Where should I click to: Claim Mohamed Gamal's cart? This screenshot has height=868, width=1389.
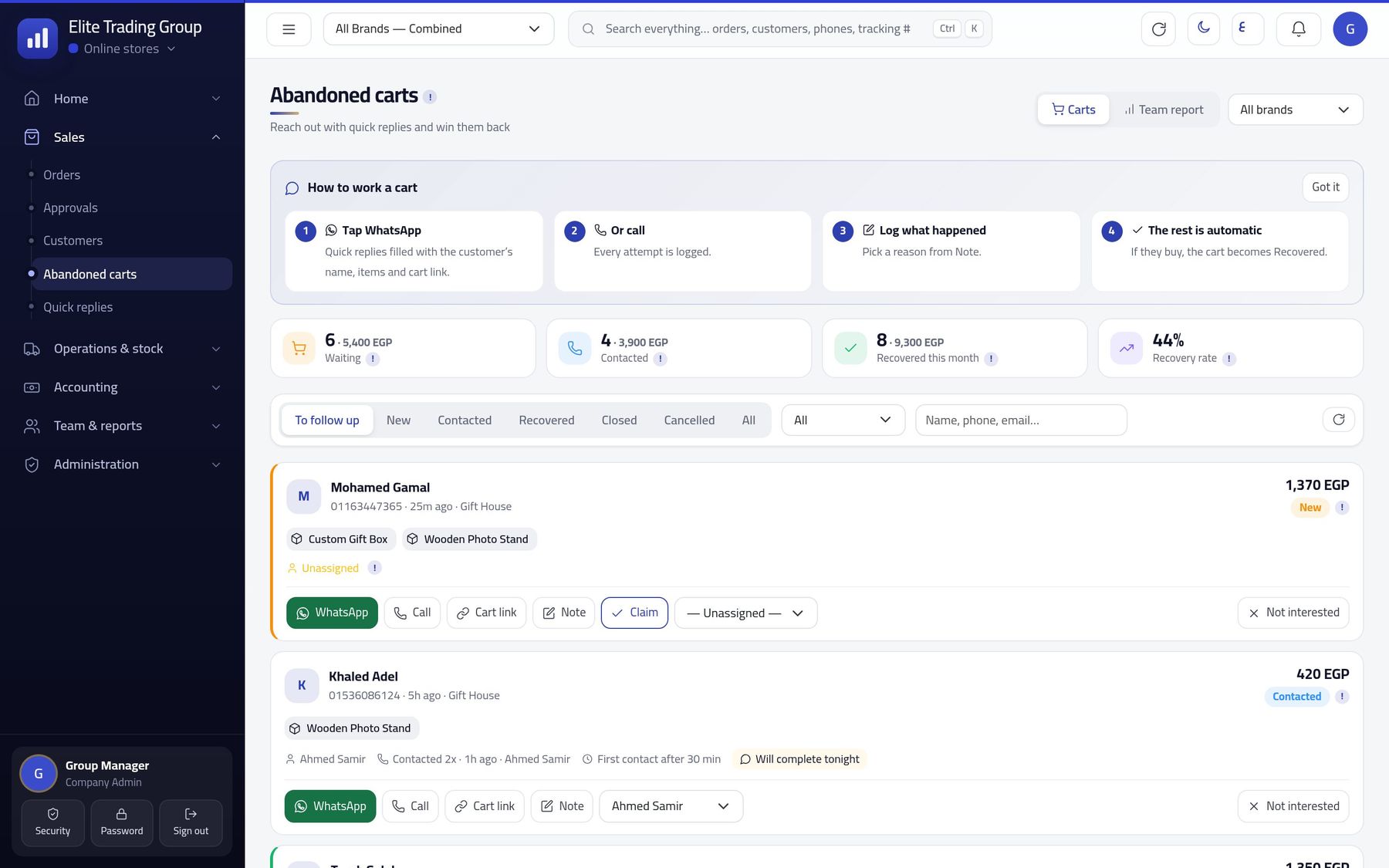(634, 613)
